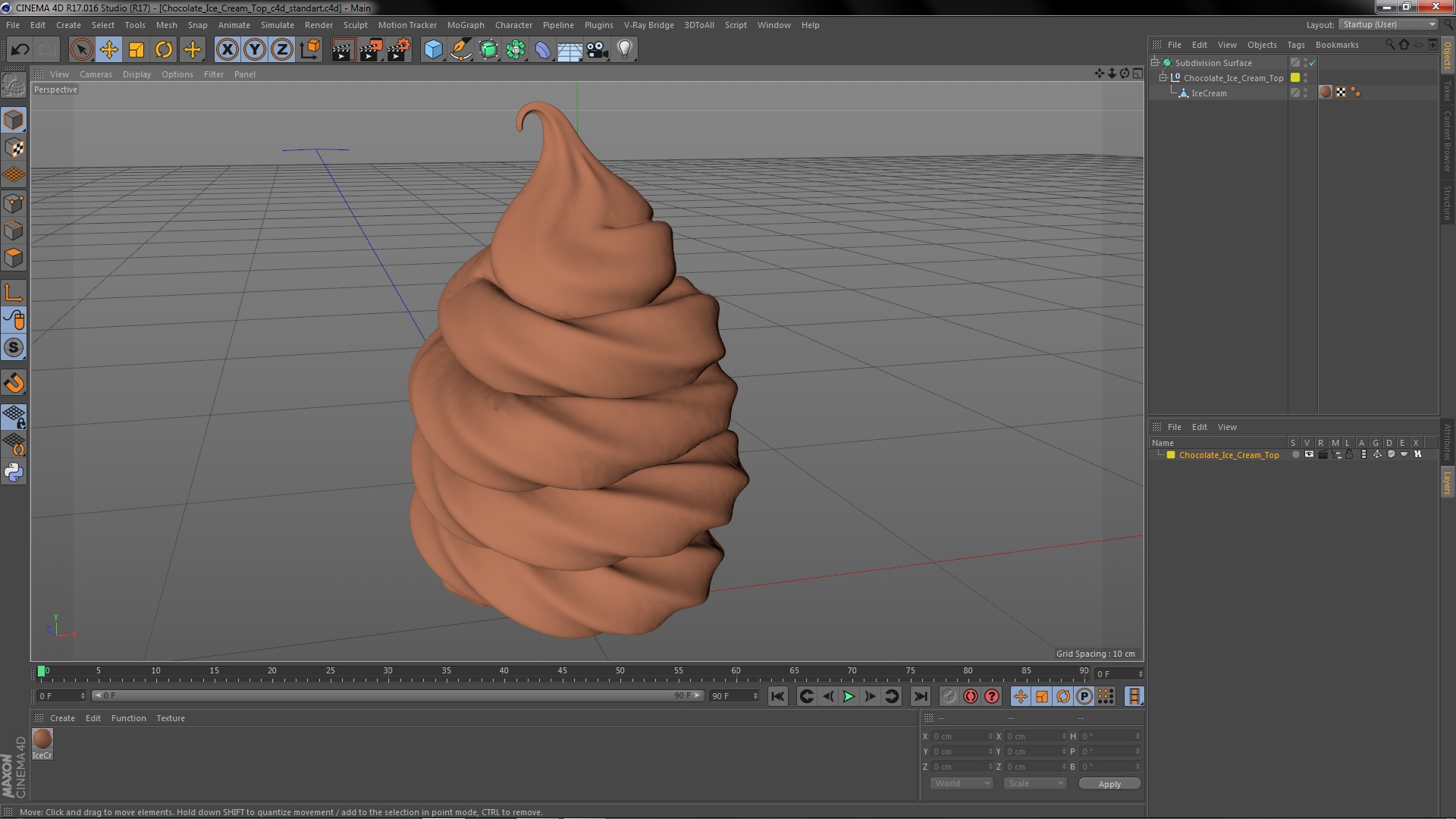Open the Layers side tab

click(x=1447, y=482)
